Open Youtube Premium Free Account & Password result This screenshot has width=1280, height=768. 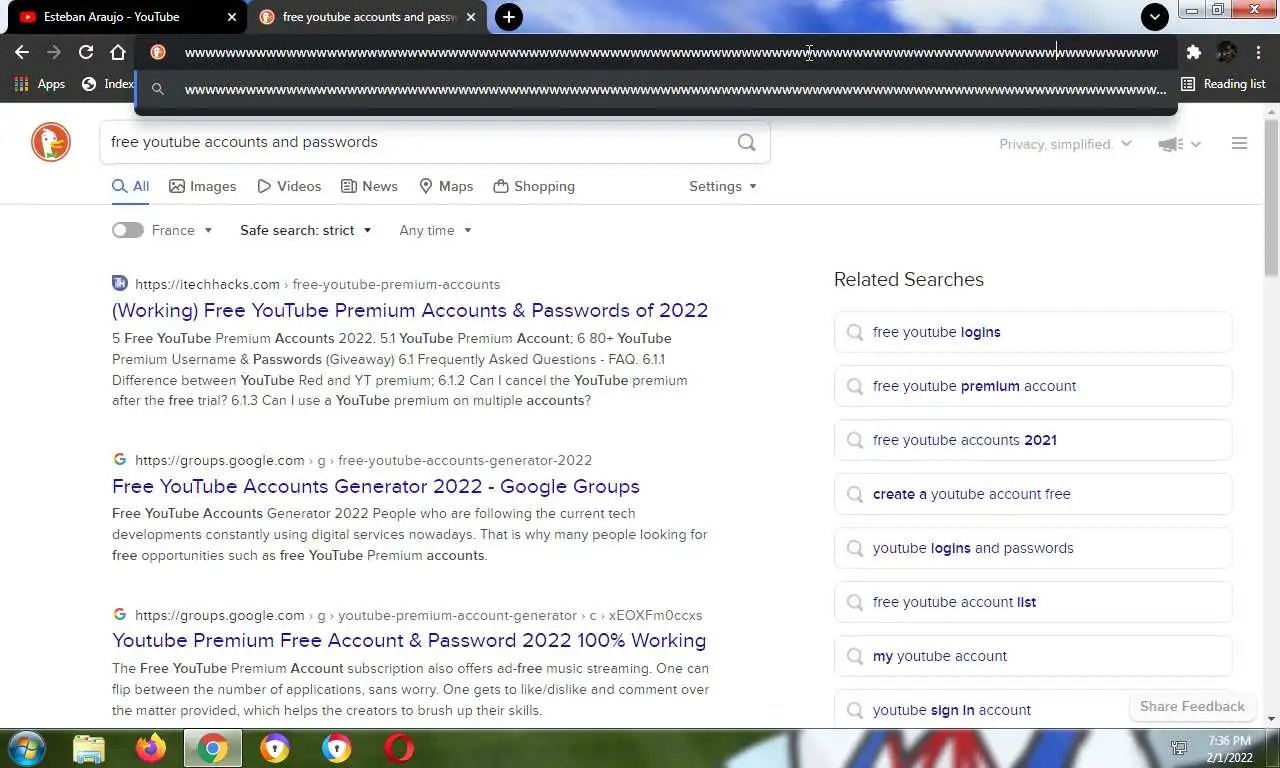(x=409, y=640)
